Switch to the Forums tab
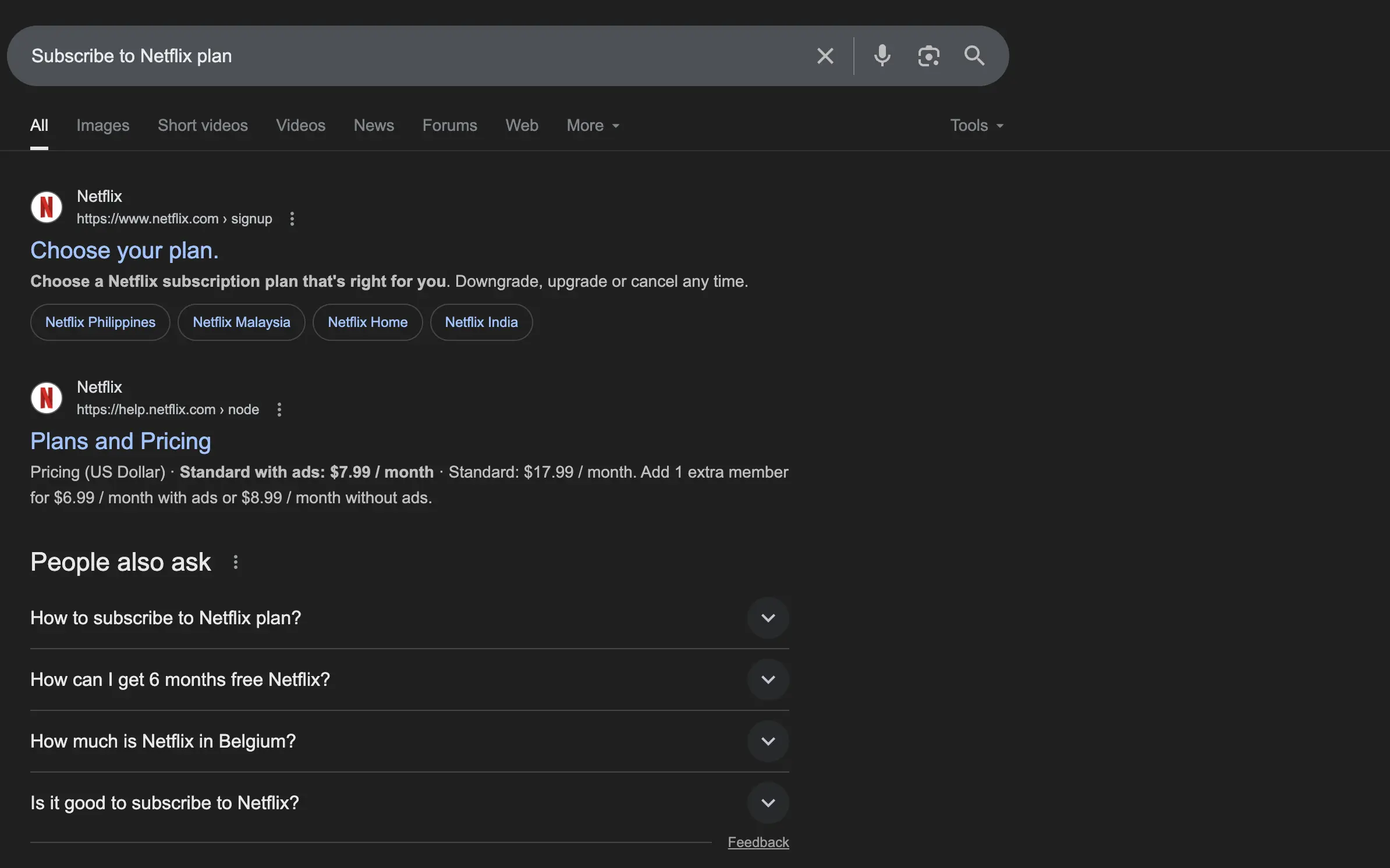 tap(449, 125)
